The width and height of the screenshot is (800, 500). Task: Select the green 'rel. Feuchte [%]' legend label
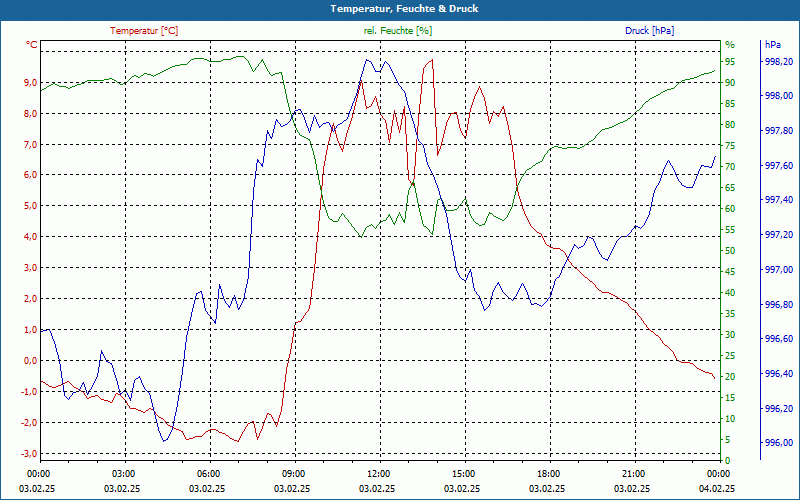click(x=397, y=31)
